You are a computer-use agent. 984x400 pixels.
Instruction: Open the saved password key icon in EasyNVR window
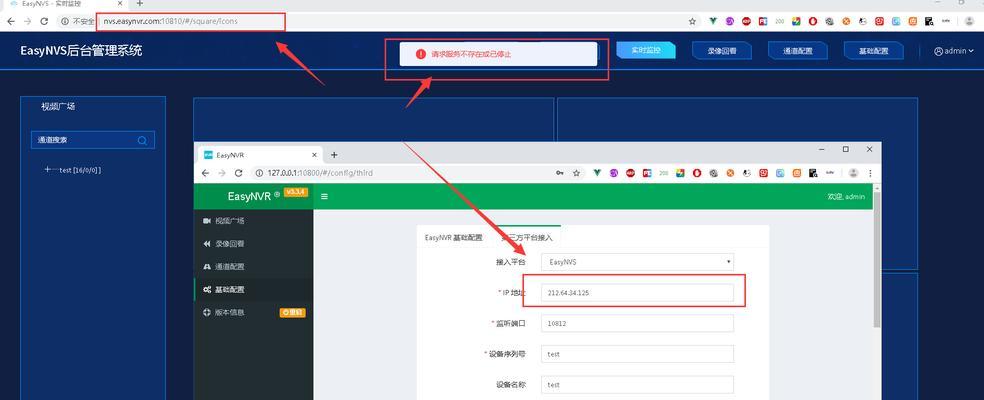559,173
